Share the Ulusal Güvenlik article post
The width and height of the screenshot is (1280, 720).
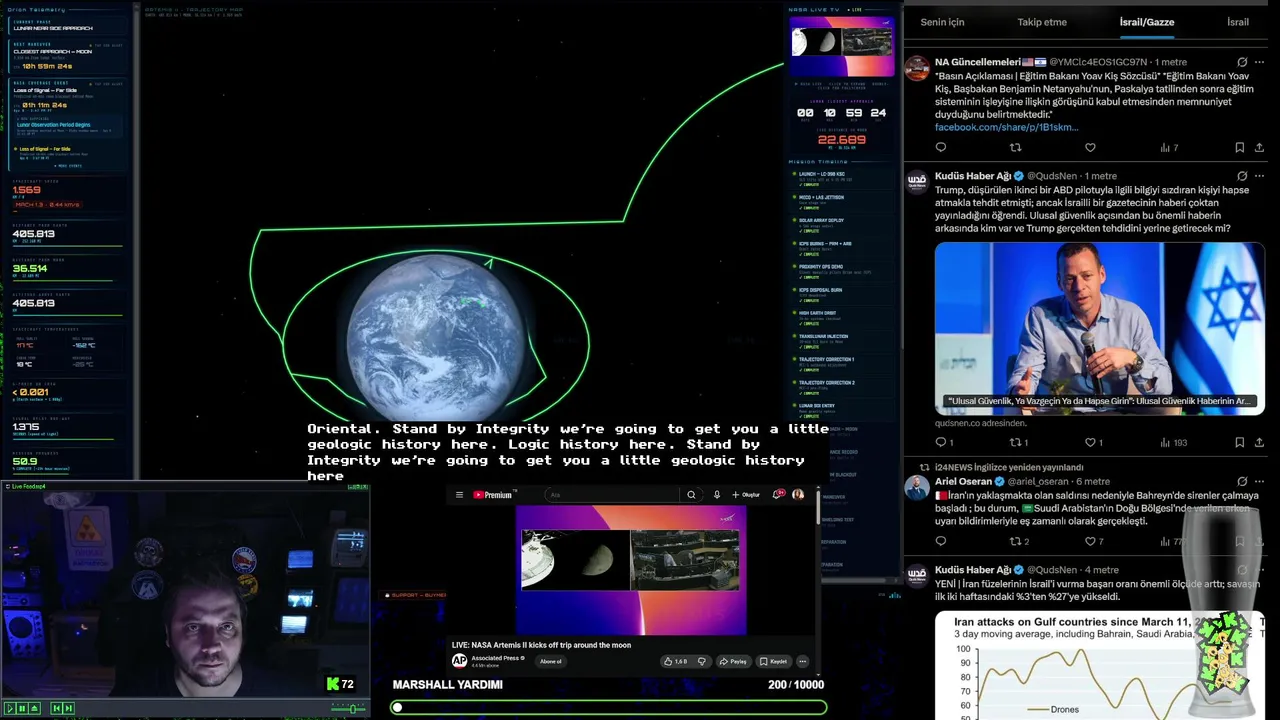(1259, 442)
